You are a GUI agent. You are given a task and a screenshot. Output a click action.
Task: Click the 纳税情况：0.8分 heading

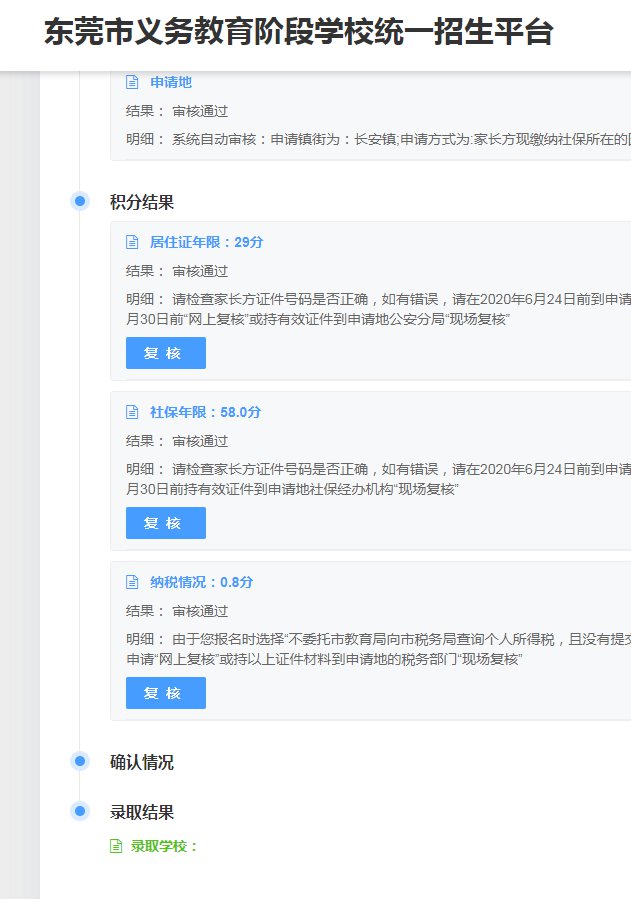point(201,582)
